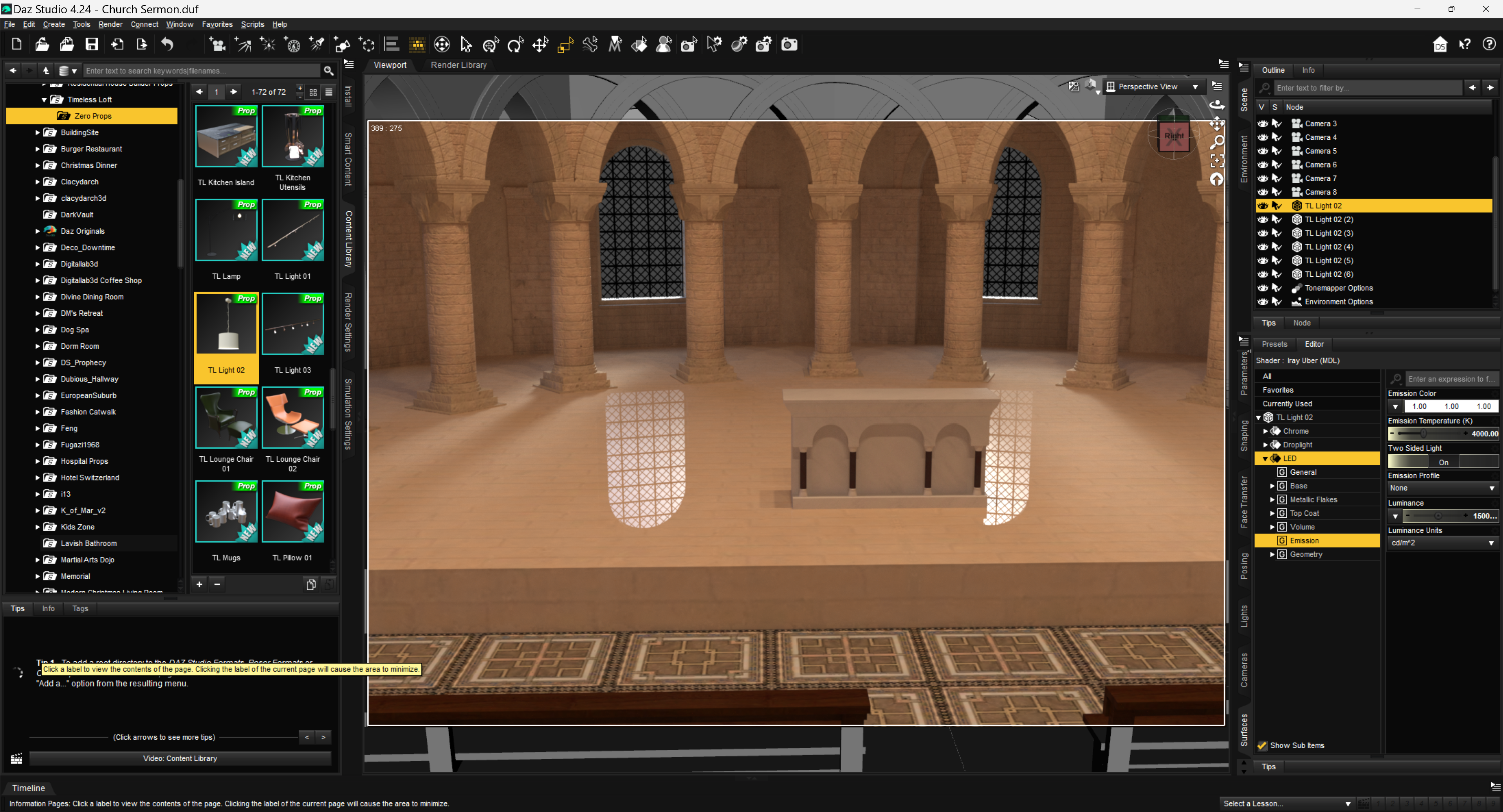Click the Render camera icon

(789, 44)
